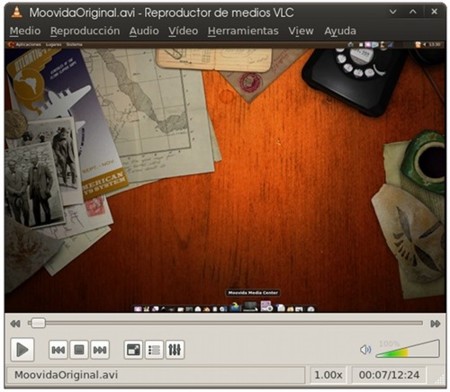Click the Play button
This screenshot has width=450, height=392.
[22, 350]
